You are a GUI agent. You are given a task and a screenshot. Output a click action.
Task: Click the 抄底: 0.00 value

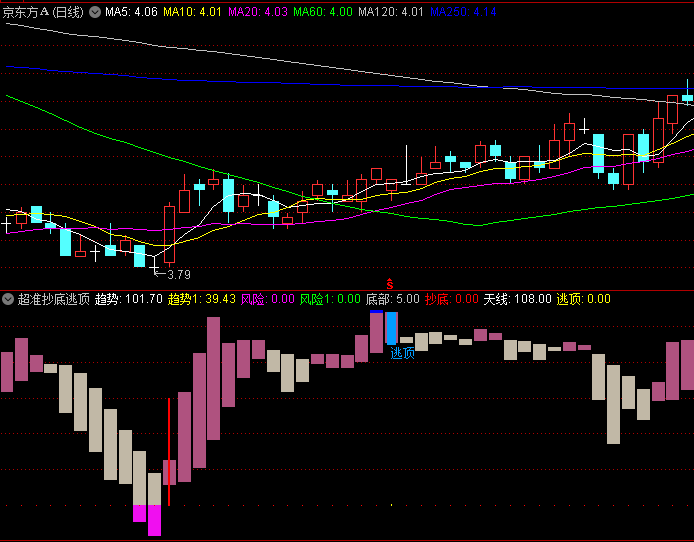click(x=452, y=300)
